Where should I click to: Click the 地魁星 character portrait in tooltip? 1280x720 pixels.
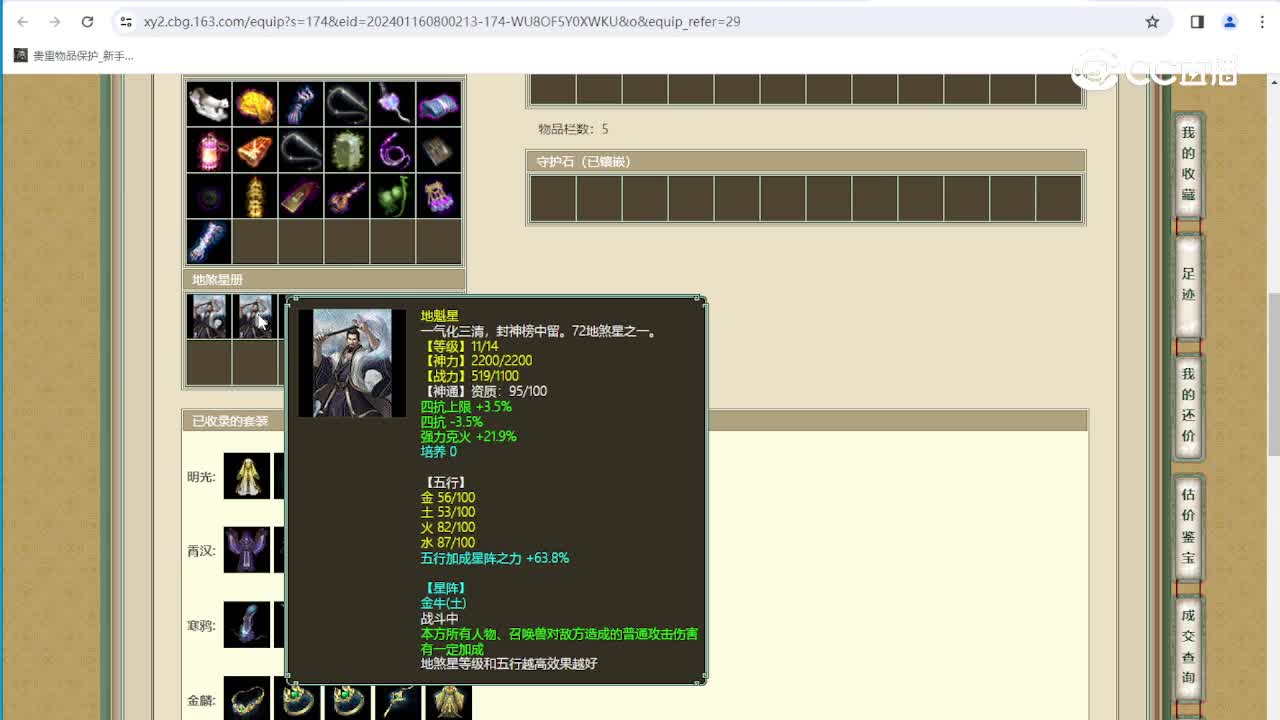[x=352, y=363]
